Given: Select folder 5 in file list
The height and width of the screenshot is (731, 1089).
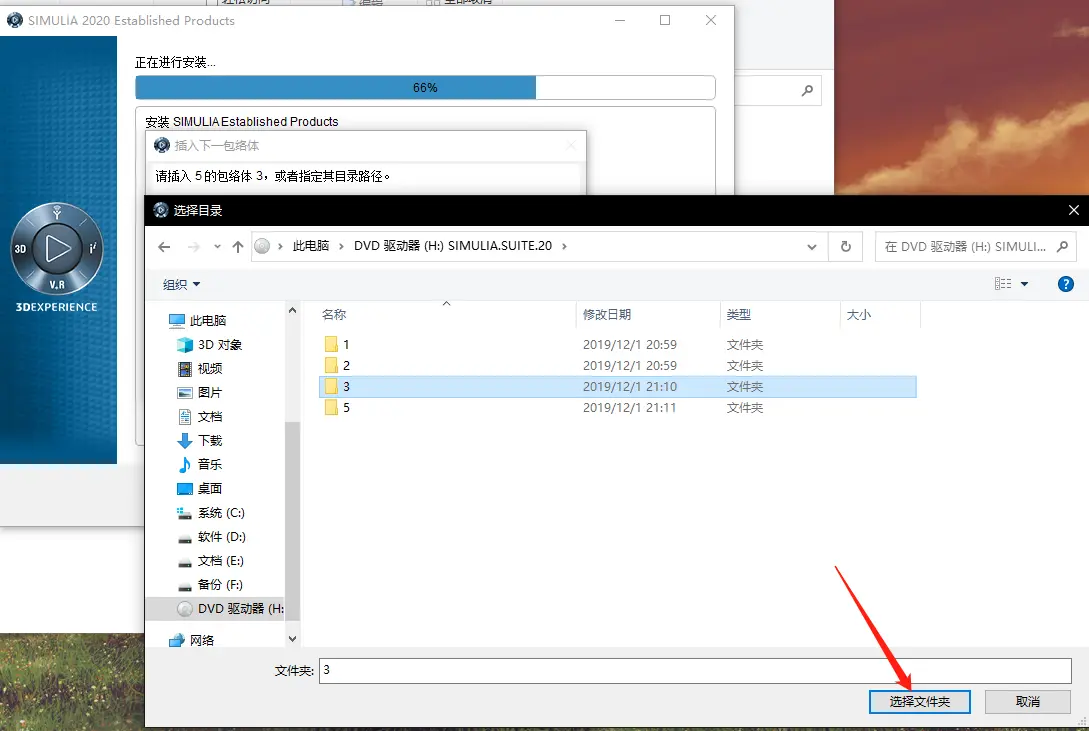Looking at the screenshot, I should (617, 407).
